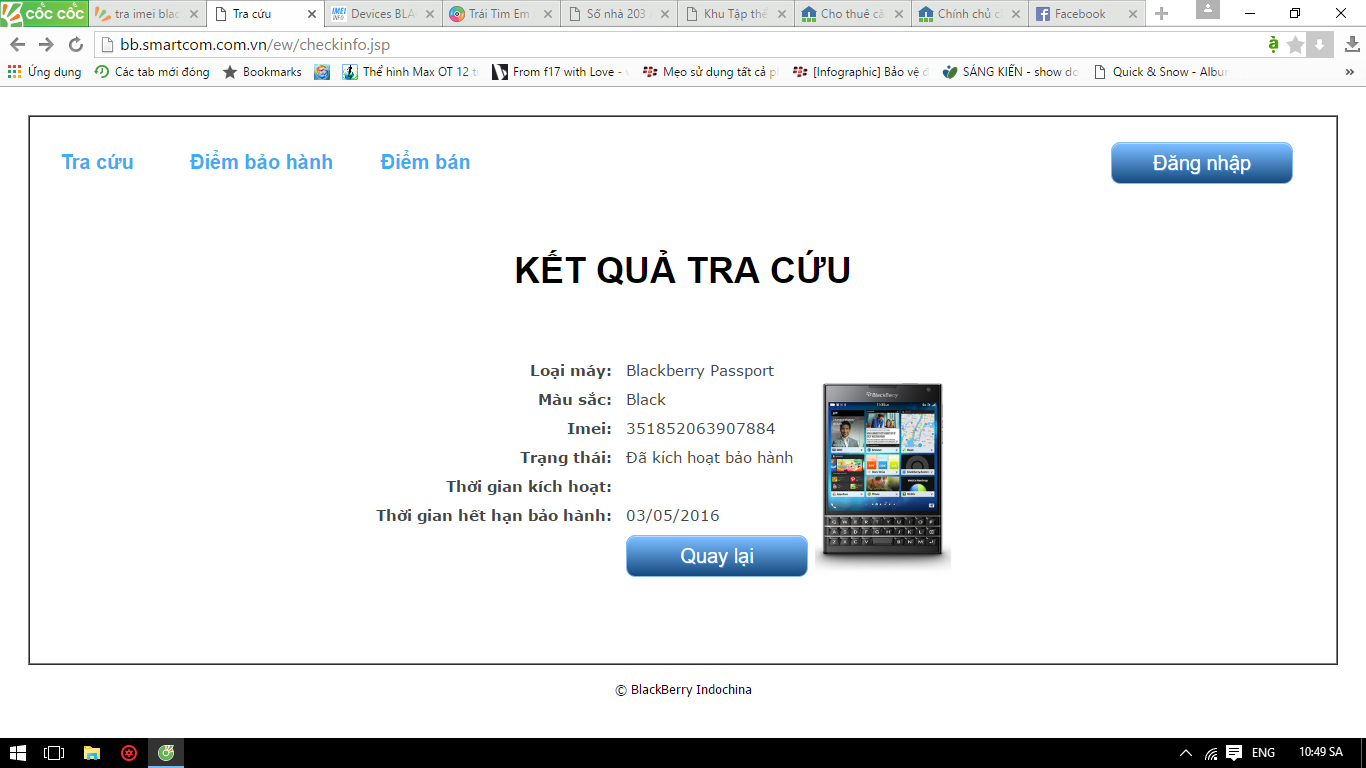Open the taskbar clock showing 10:49 SA
This screenshot has width=1366, height=768.
point(1320,753)
